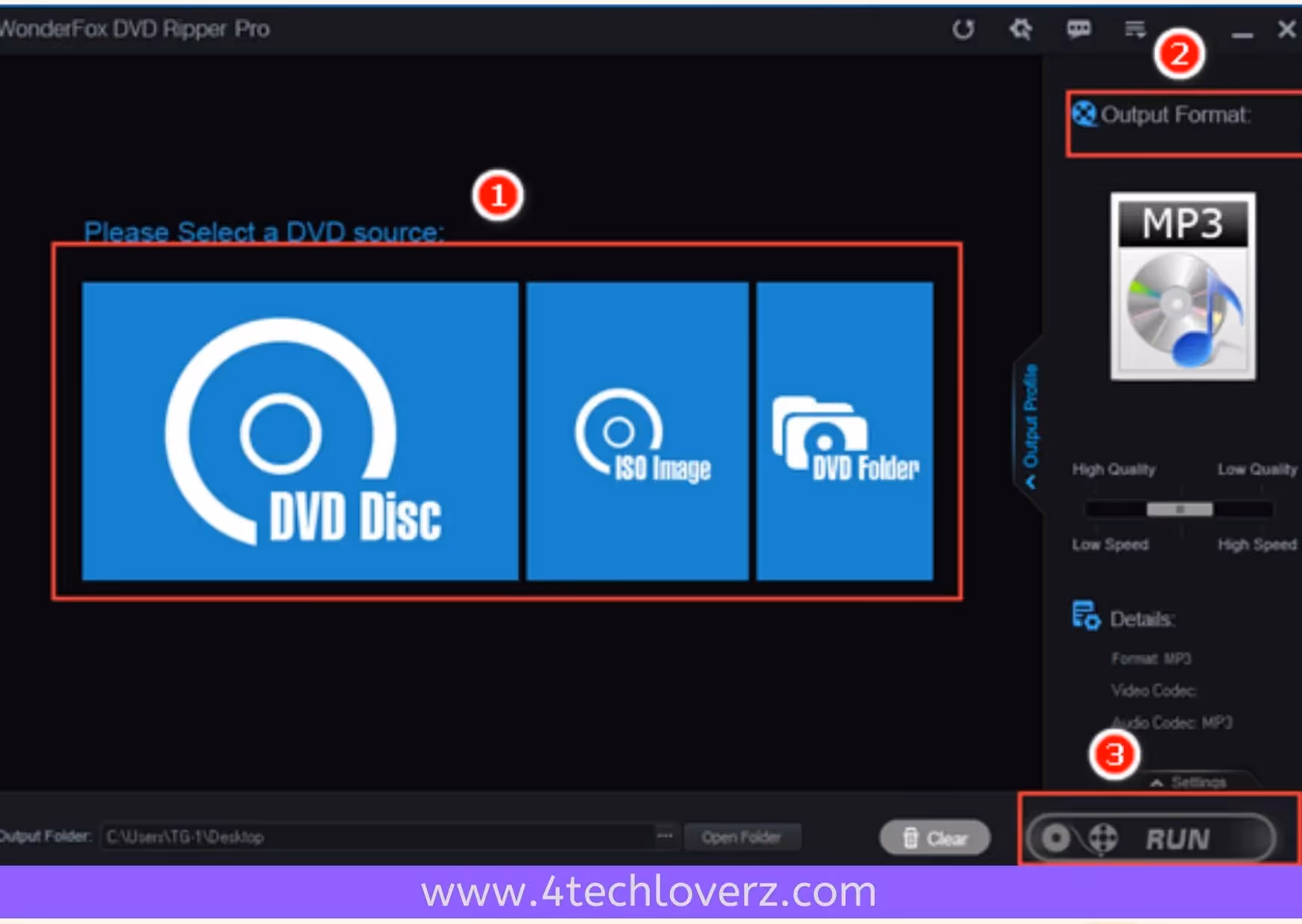
Task: Click the refresh icon in the title bar
Action: click(963, 30)
